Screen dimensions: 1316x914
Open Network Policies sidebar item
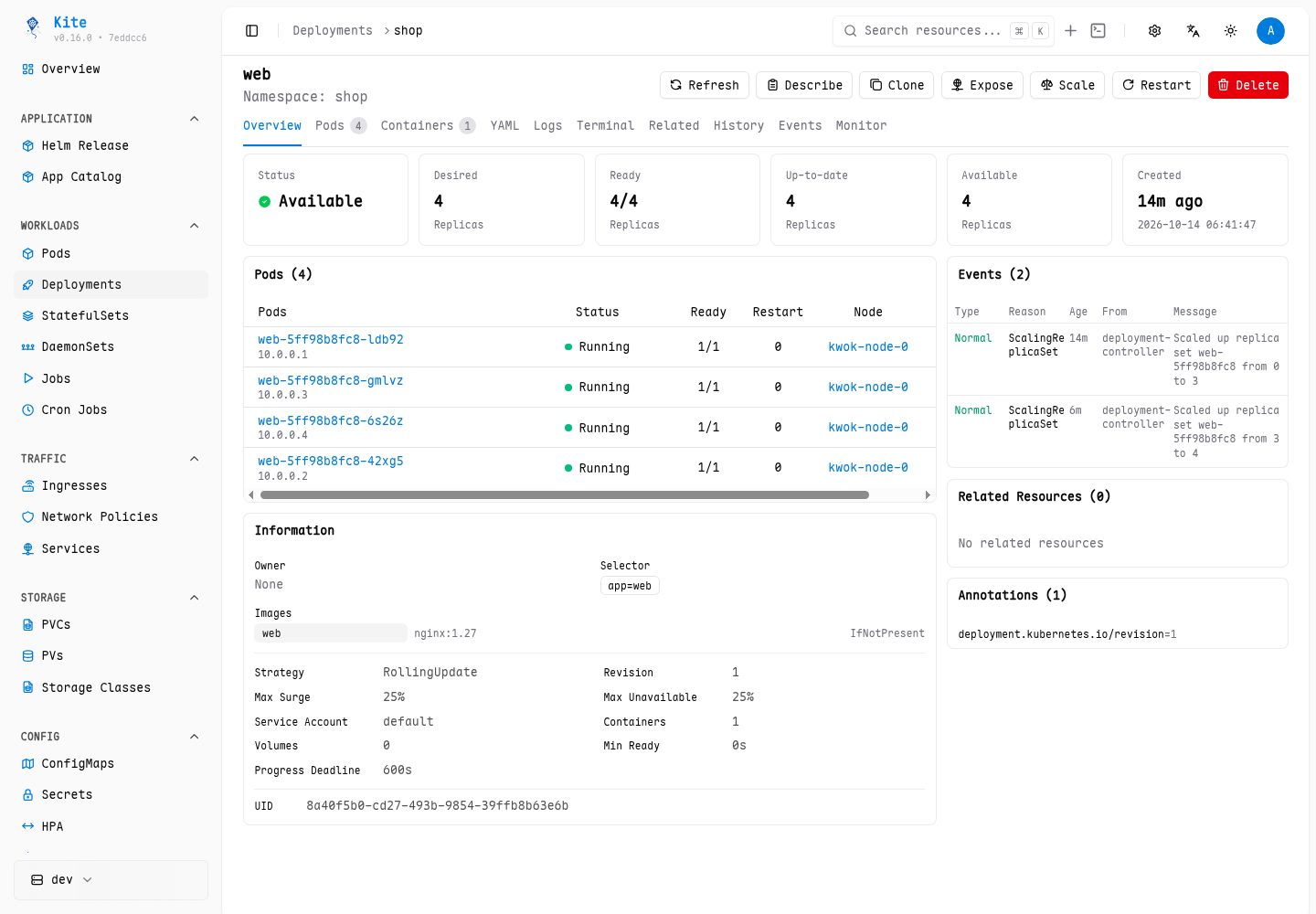click(x=111, y=517)
